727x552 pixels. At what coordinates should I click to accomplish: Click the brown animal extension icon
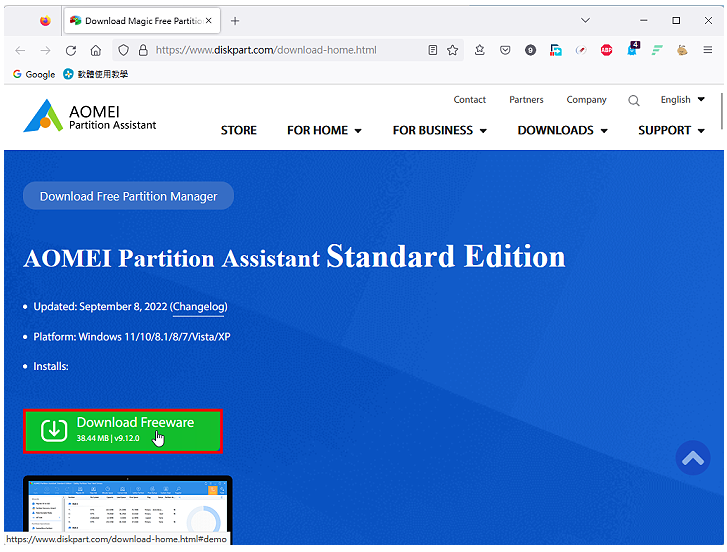(682, 50)
